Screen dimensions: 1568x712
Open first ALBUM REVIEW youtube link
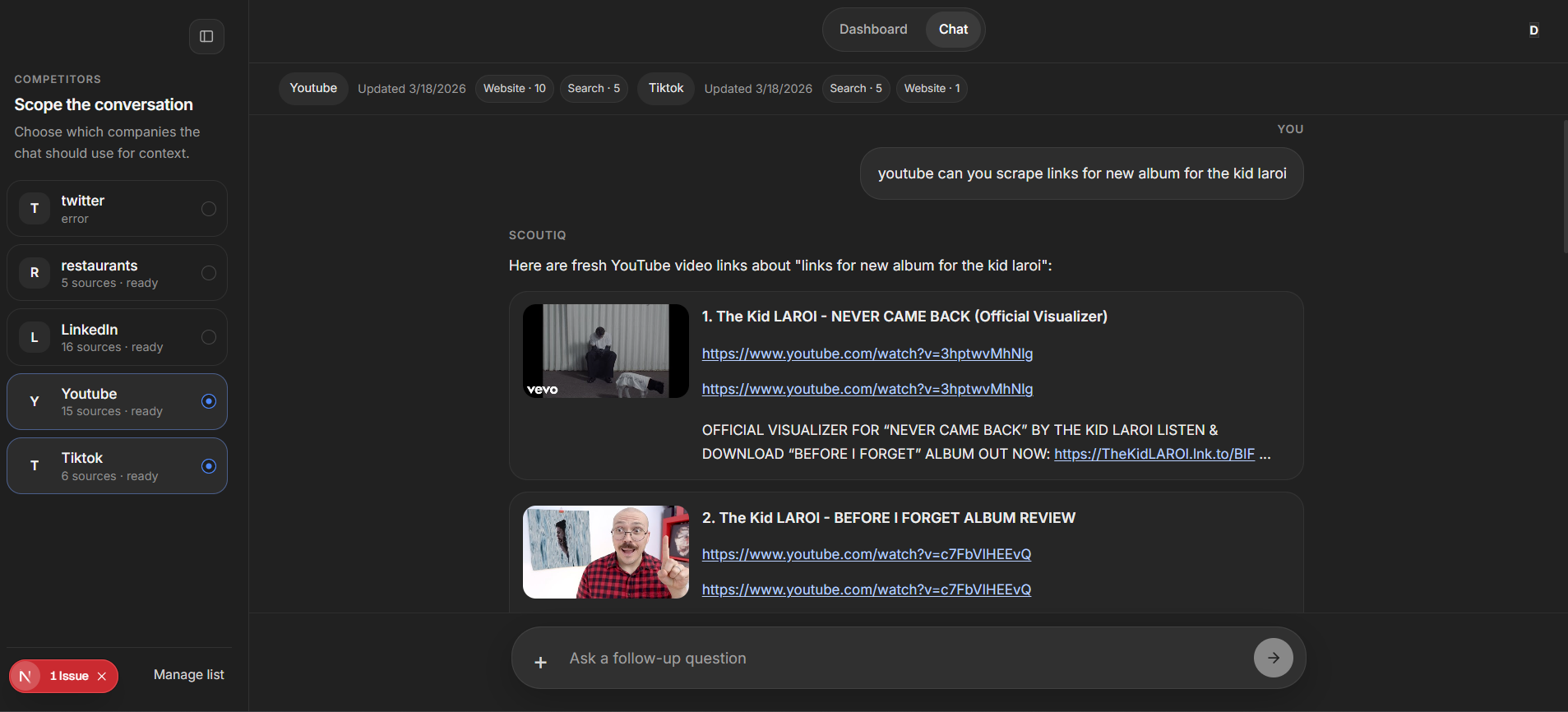click(867, 554)
